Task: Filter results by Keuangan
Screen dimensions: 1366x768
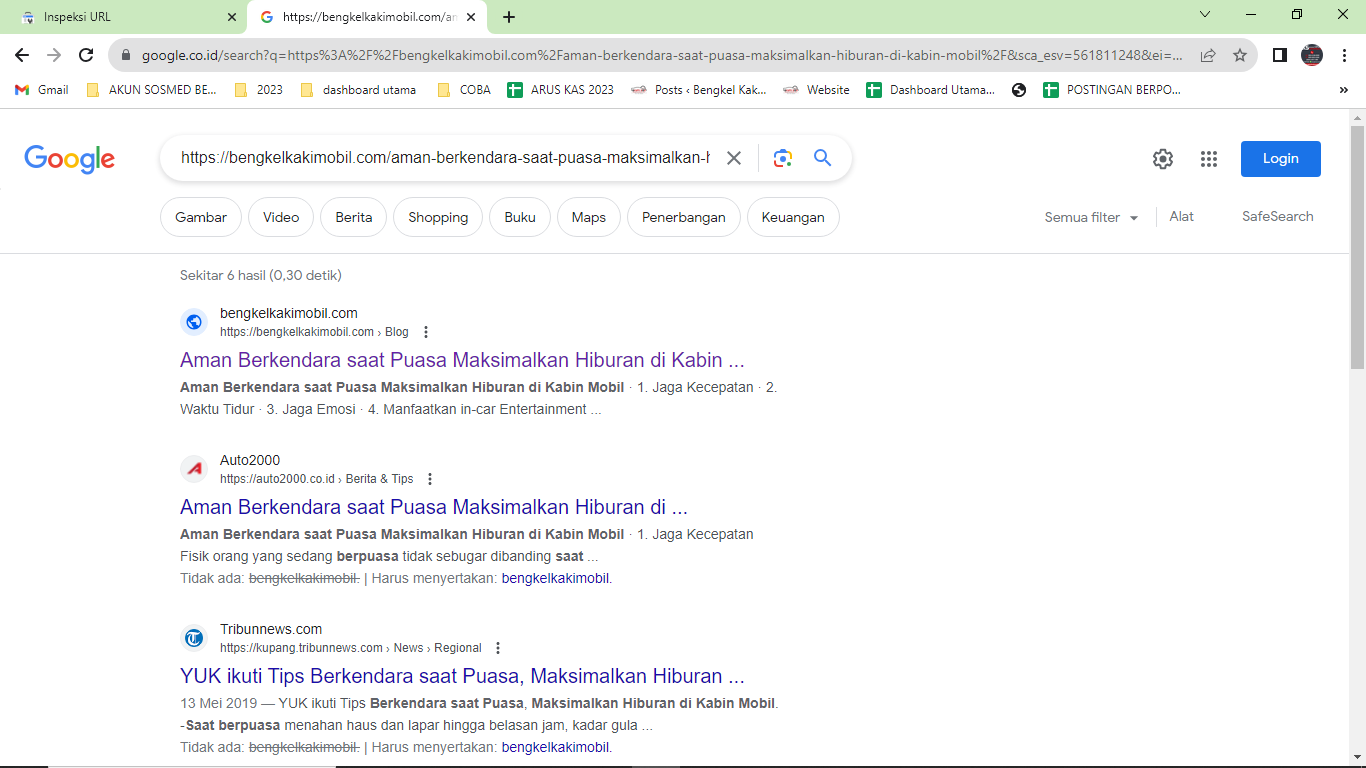Action: click(793, 217)
